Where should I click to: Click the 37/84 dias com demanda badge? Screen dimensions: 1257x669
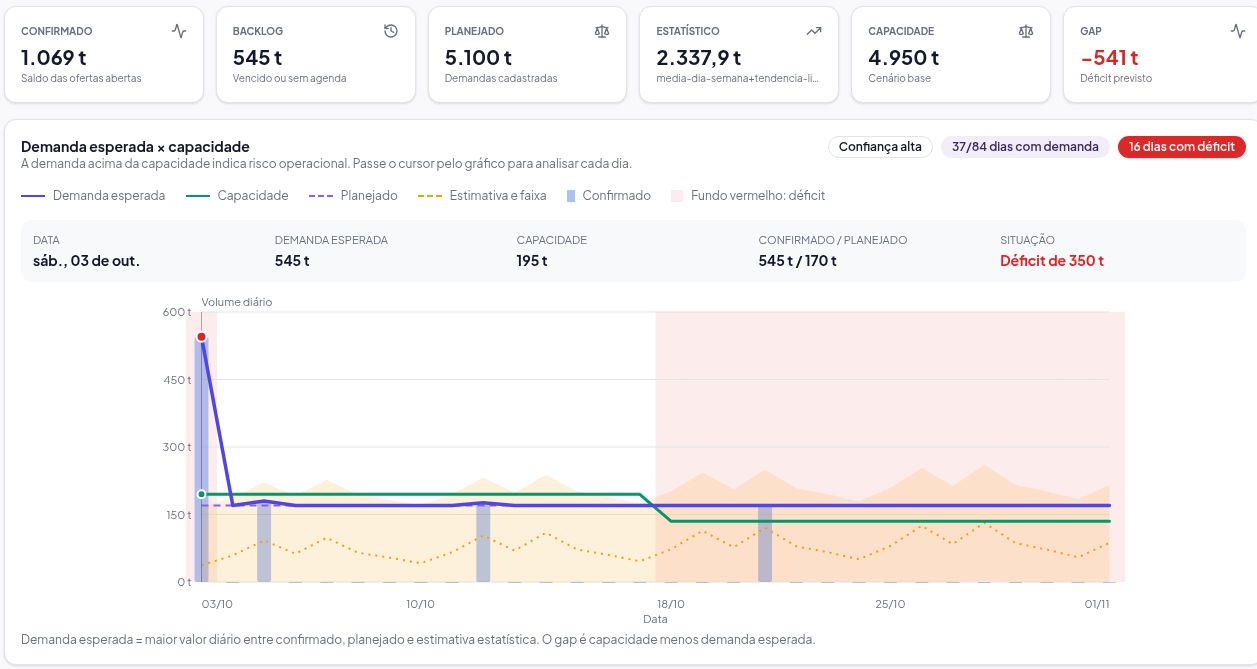pos(1025,147)
